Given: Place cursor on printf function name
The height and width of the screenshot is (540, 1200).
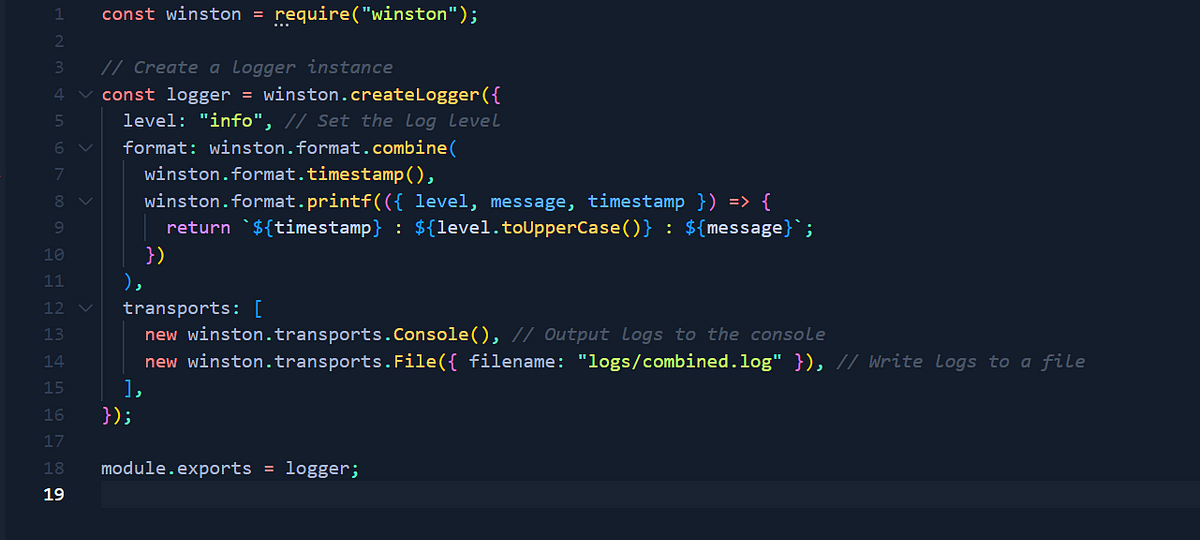Looking at the screenshot, I should click(334, 201).
